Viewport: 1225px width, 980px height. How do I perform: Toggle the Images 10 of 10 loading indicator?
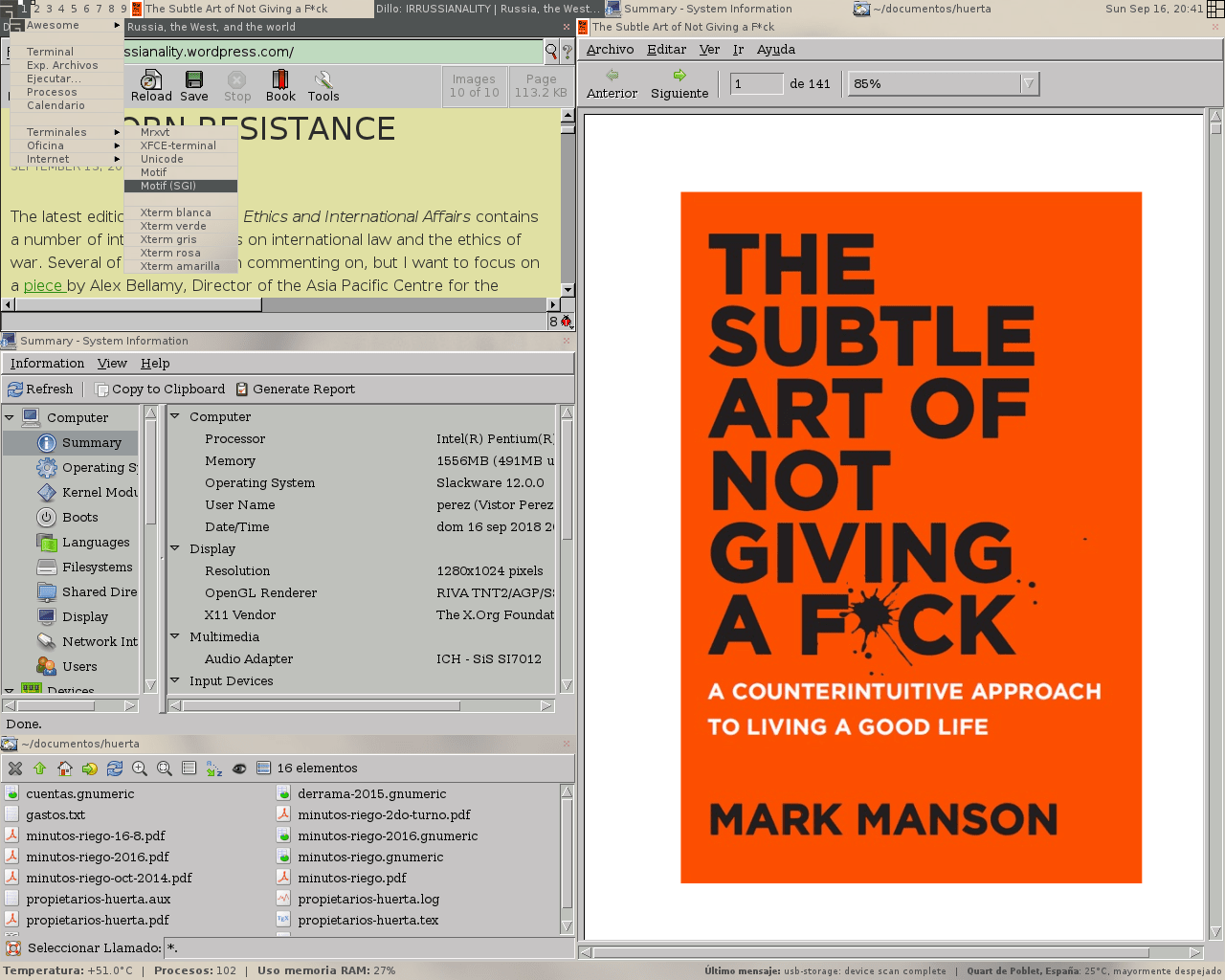(x=474, y=86)
